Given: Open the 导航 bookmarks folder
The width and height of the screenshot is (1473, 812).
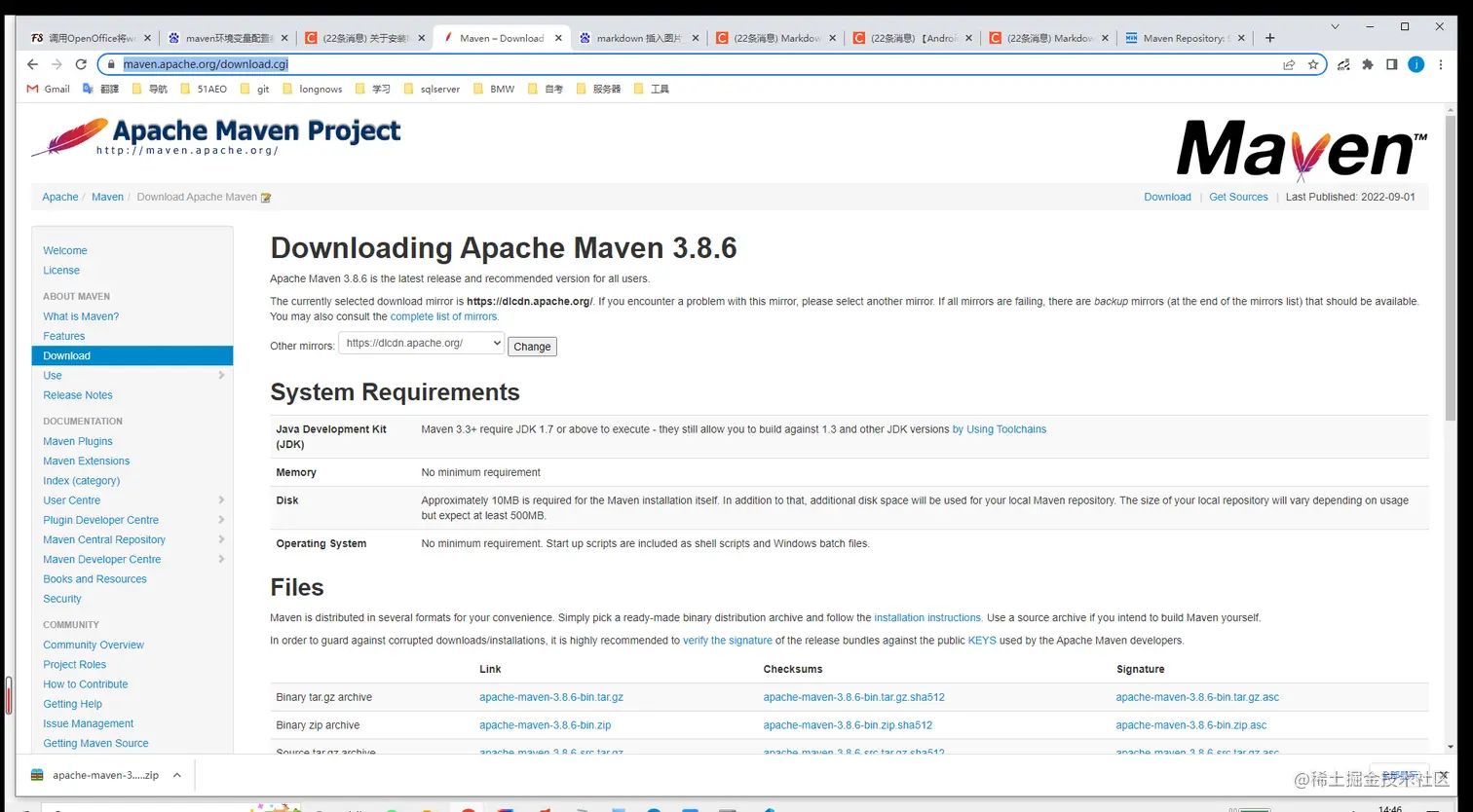Looking at the screenshot, I should coord(150,89).
